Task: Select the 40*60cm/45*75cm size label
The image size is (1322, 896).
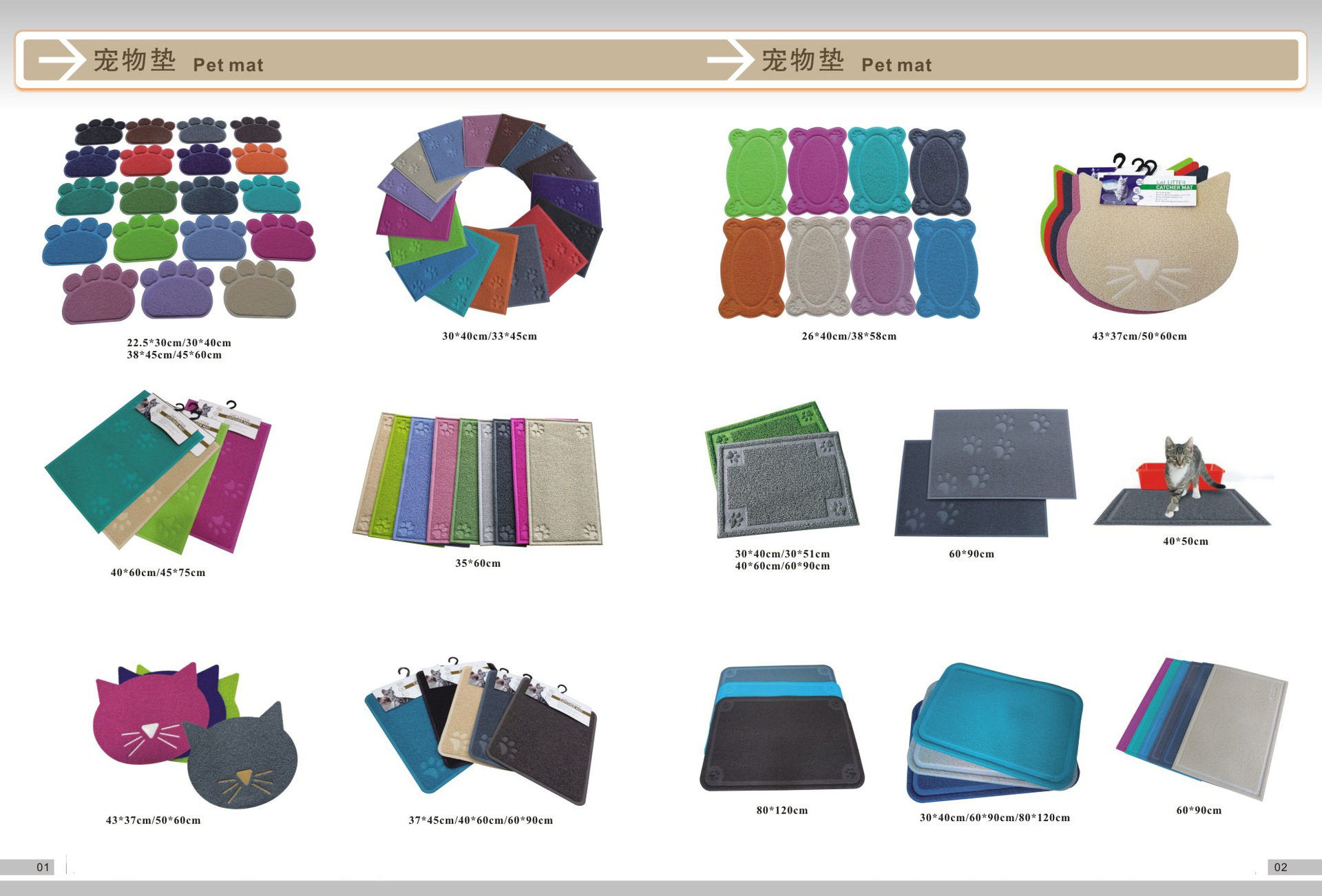Action: [158, 573]
